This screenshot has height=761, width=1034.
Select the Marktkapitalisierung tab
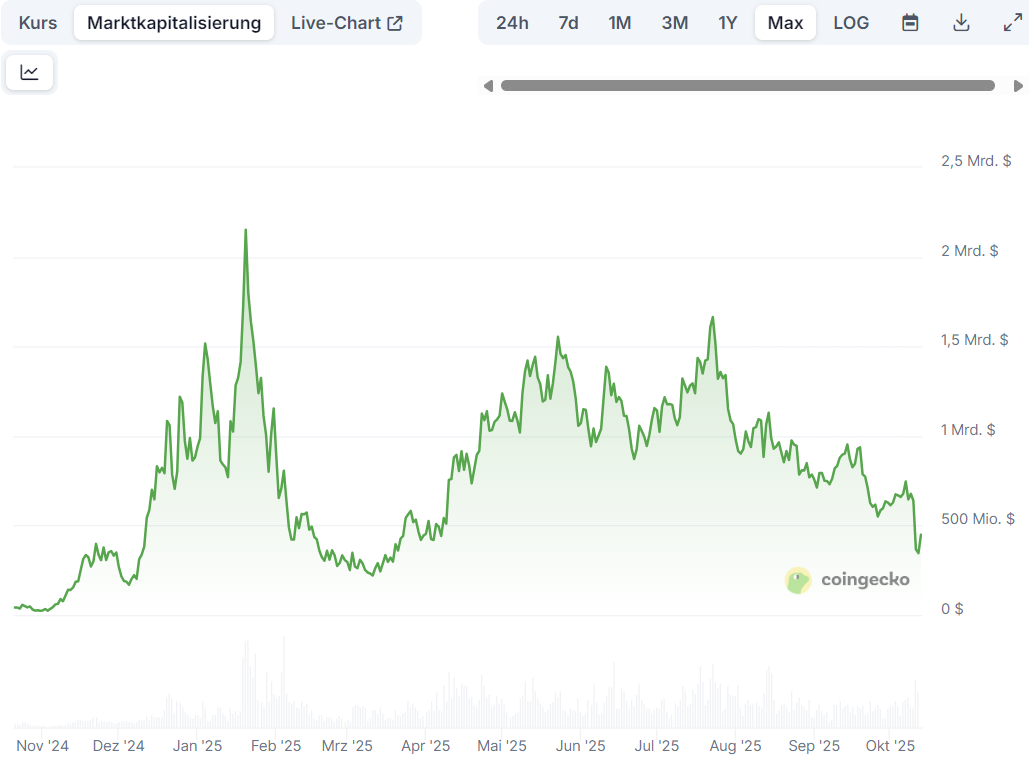174,23
